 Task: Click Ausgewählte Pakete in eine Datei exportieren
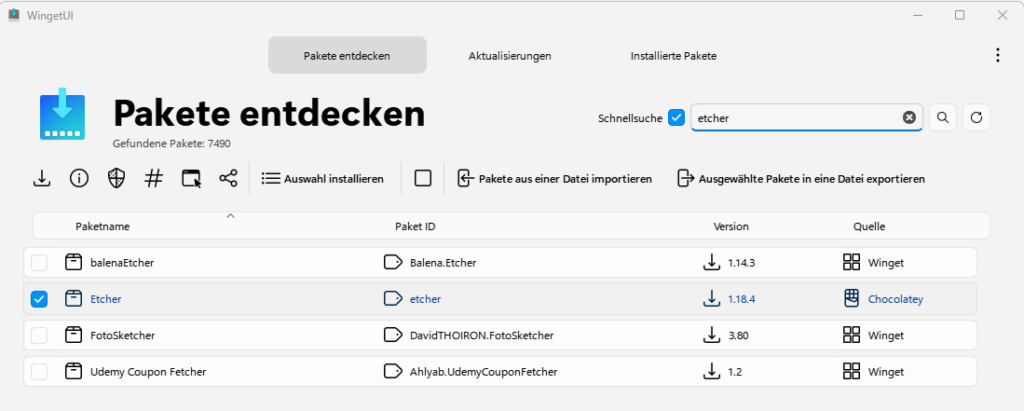[801, 178]
